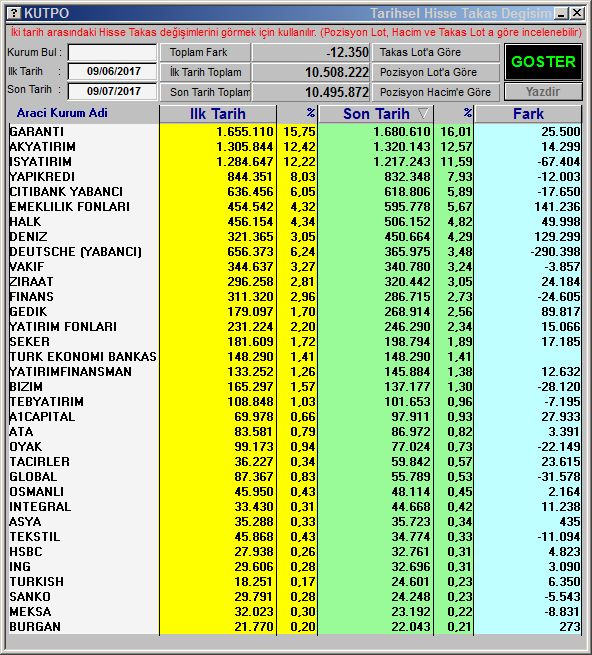Sort by Fark column header
The image size is (592, 655).
(x=528, y=114)
